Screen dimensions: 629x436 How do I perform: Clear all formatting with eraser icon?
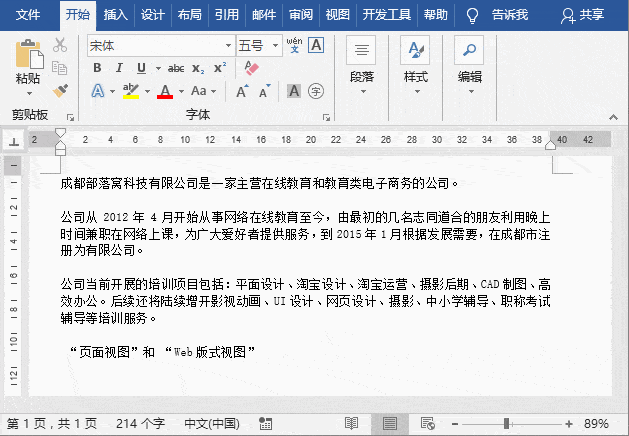[252, 68]
